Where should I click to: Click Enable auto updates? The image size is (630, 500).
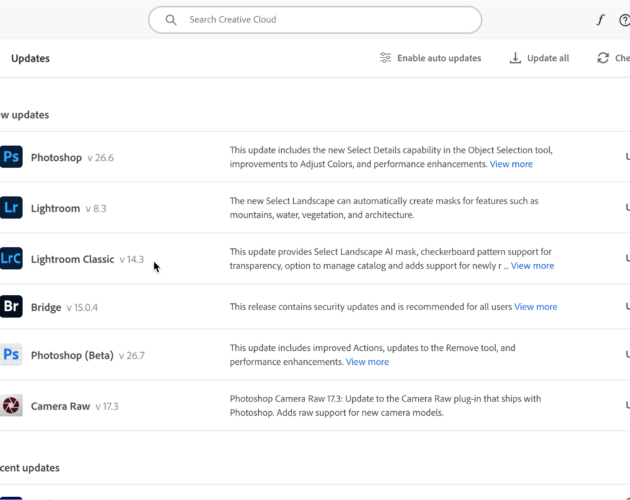[430, 58]
